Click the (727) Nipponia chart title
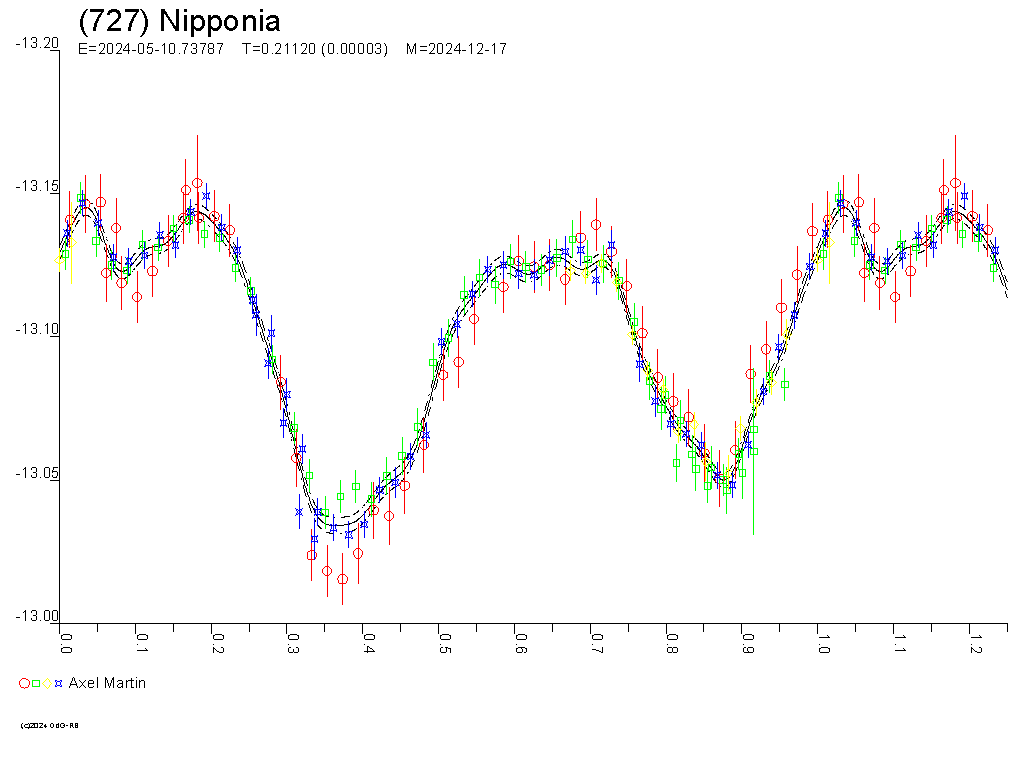 click(179, 21)
